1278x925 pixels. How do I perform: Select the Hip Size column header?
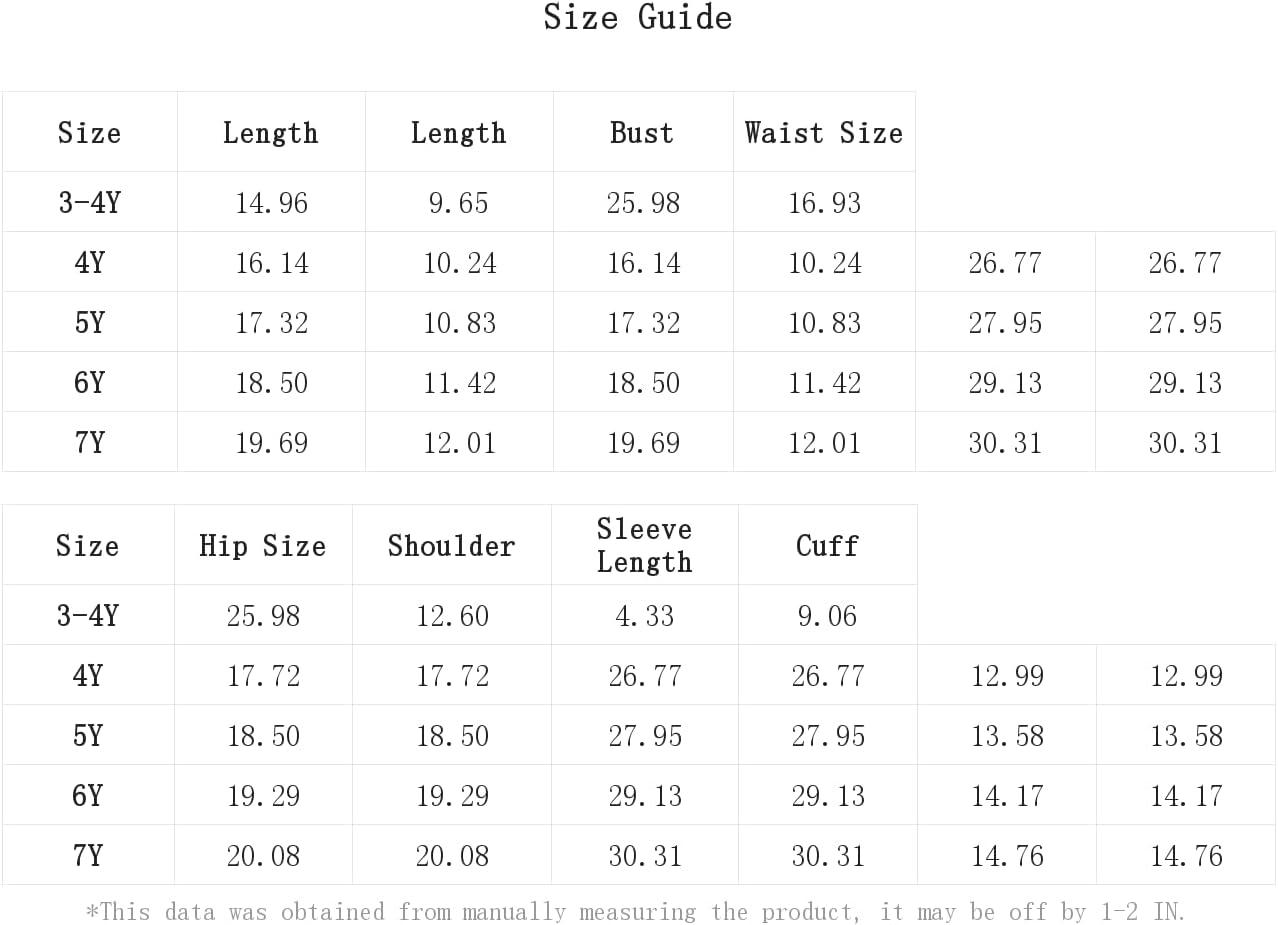[x=263, y=546]
